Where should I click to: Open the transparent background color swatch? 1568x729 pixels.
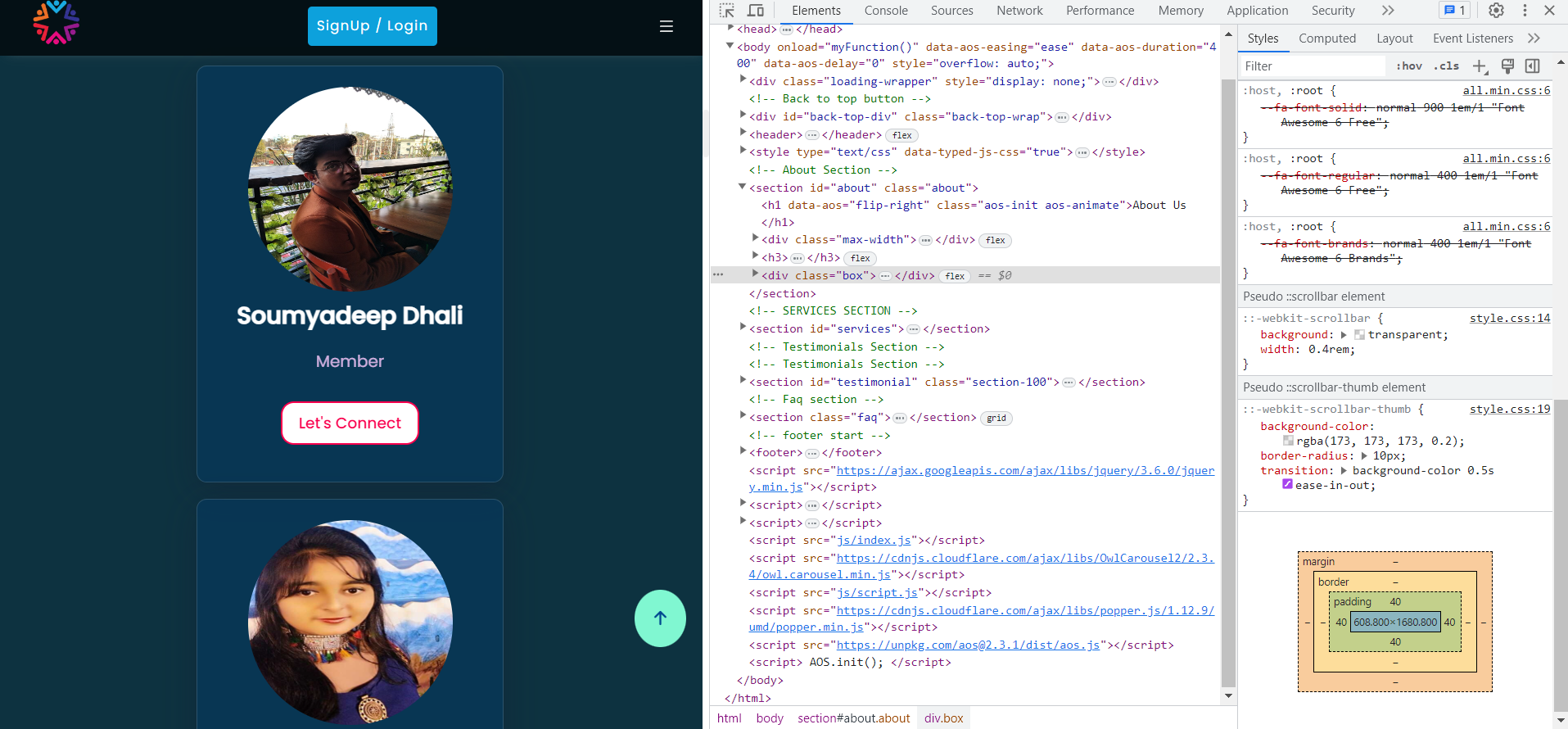[x=1359, y=335]
